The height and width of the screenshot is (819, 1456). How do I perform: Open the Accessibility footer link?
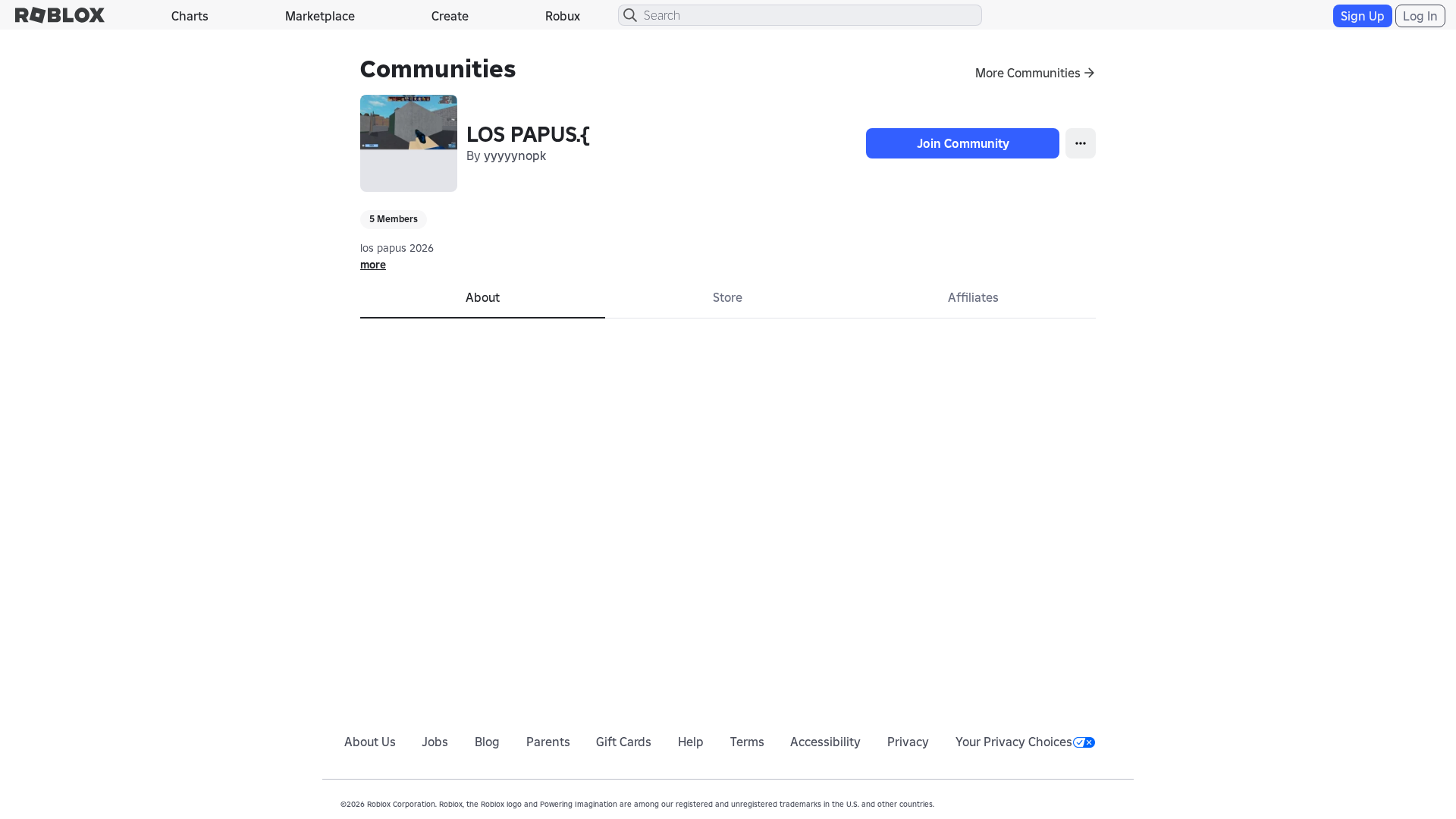[825, 742]
